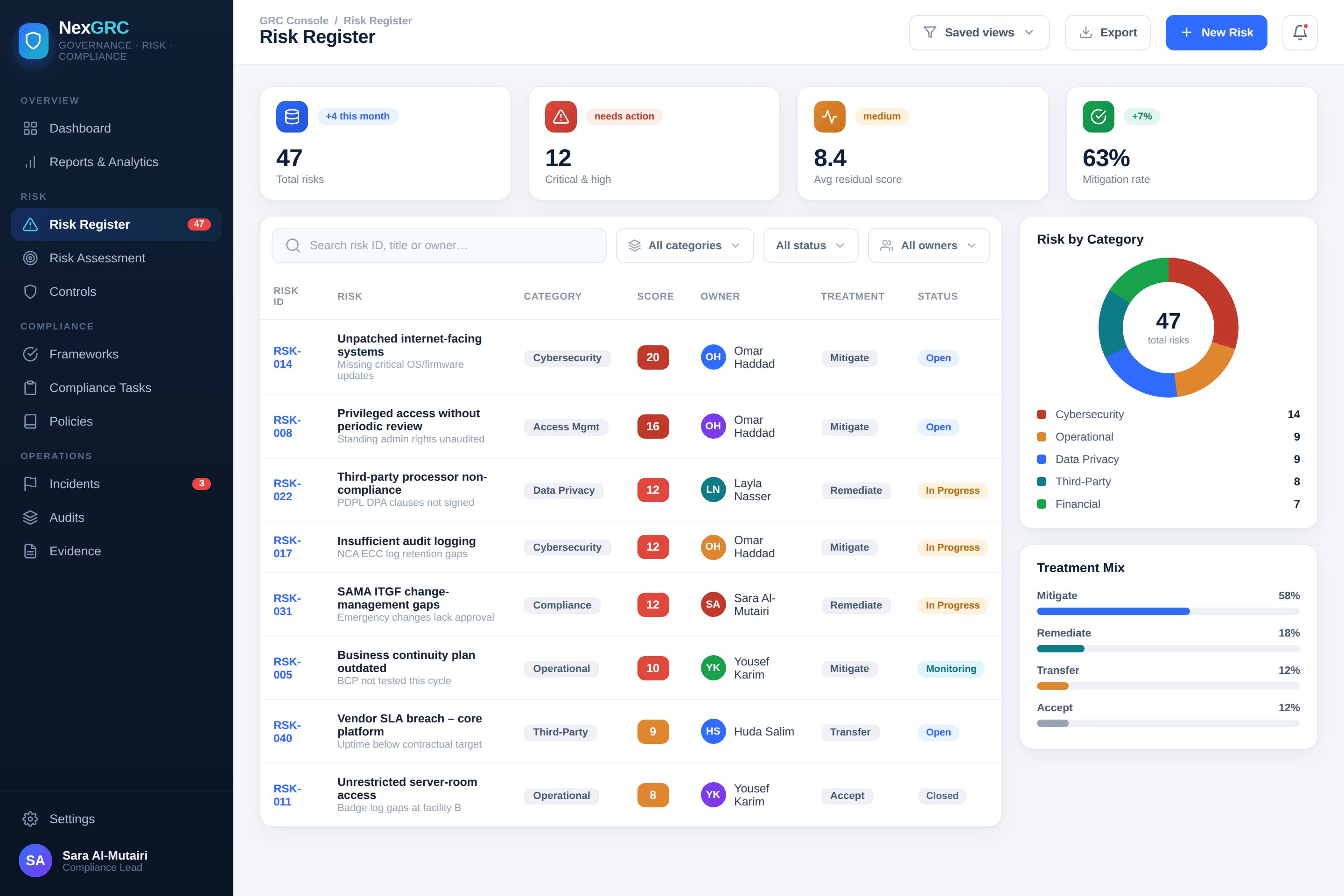Click the HS avatar for Huda Salim
1344x896 pixels.
pyautogui.click(x=713, y=731)
